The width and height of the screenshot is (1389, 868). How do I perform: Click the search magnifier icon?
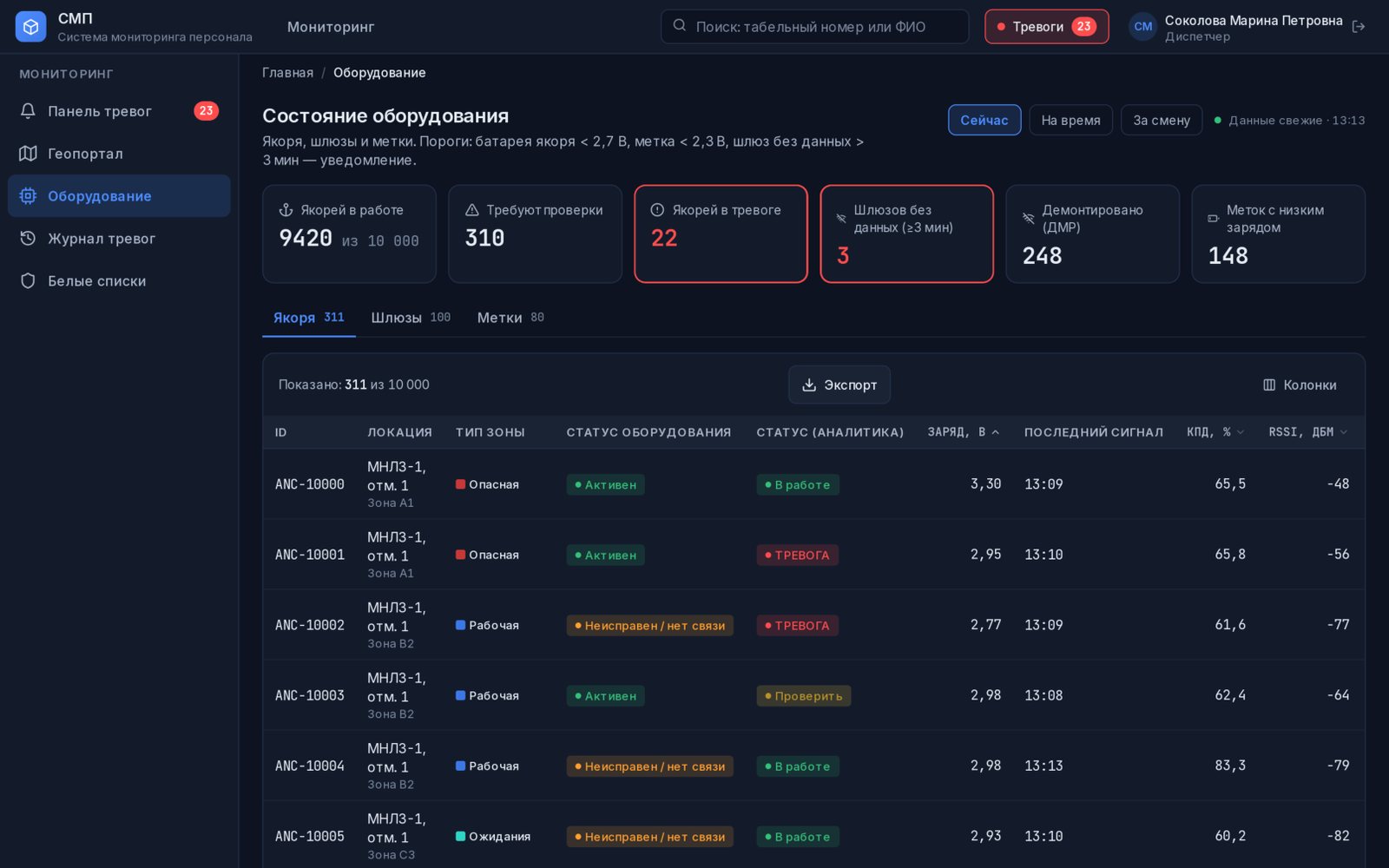pos(680,26)
